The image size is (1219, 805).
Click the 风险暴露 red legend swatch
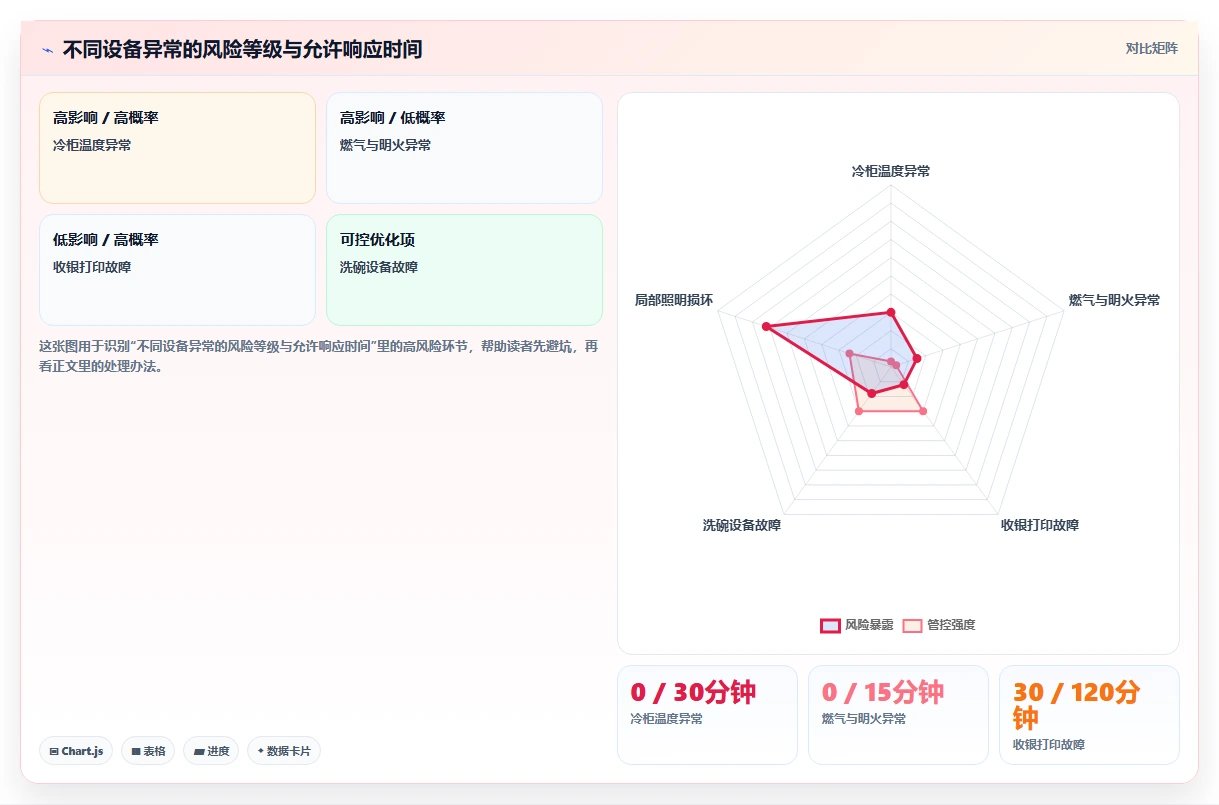830,625
